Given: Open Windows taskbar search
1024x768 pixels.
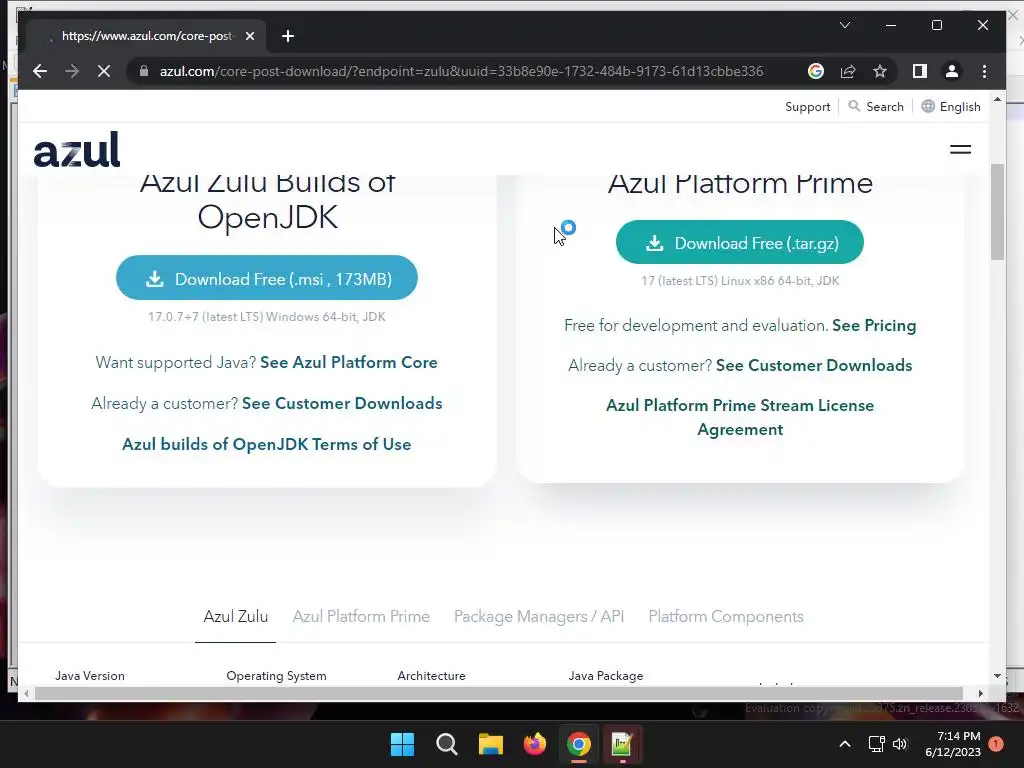Looking at the screenshot, I should 447,744.
